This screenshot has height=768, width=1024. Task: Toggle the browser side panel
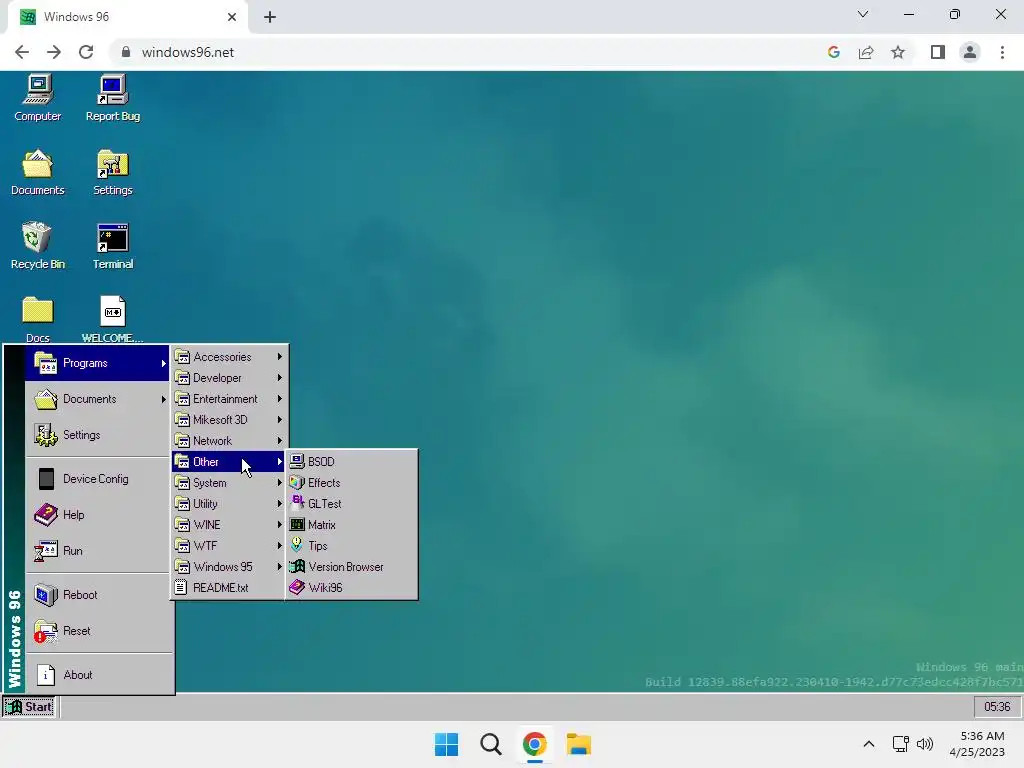[938, 52]
